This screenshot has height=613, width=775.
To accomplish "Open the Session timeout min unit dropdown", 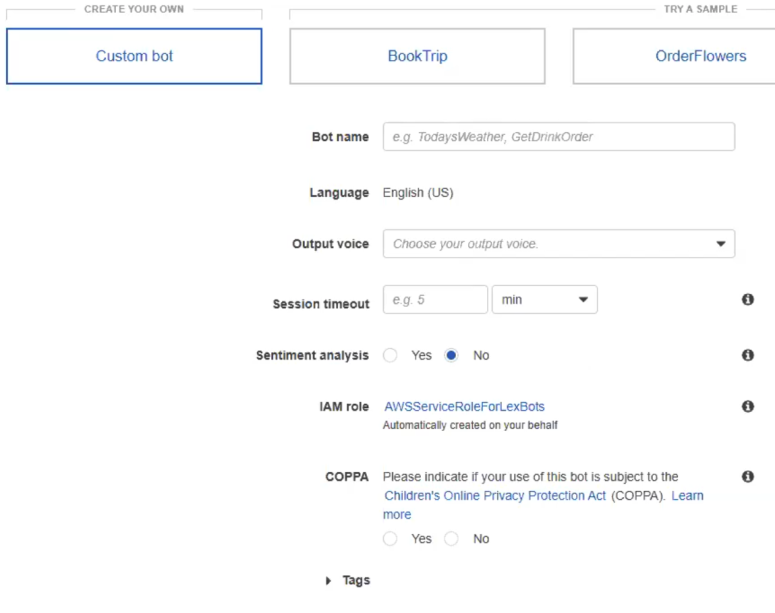I will [544, 300].
